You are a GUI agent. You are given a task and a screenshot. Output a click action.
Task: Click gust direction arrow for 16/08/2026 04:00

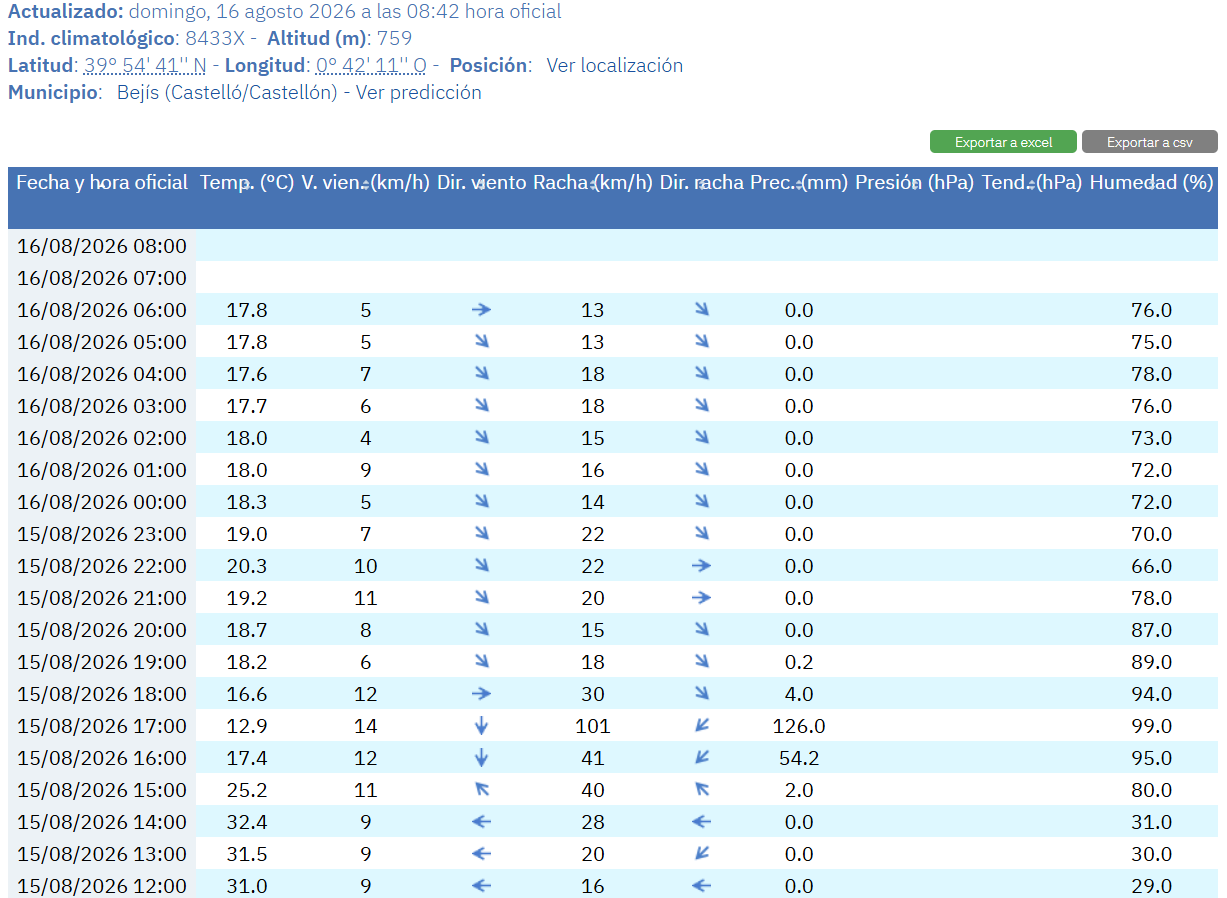(701, 374)
